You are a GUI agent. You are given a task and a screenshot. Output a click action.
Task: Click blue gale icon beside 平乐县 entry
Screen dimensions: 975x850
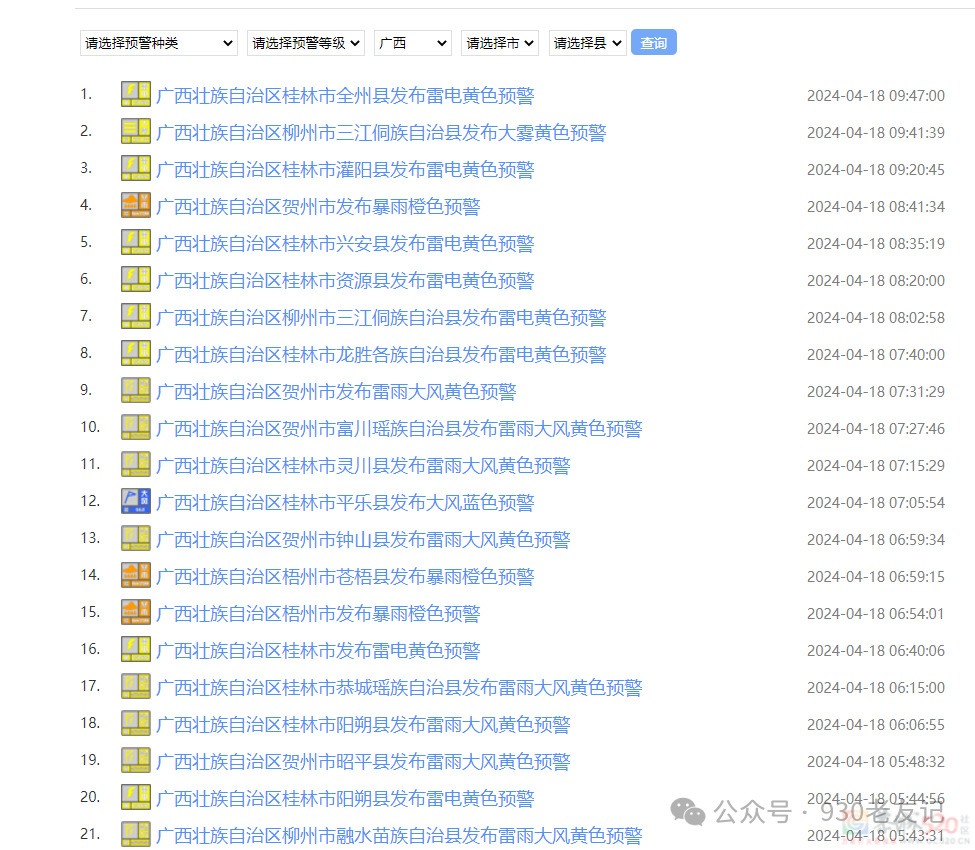click(135, 502)
